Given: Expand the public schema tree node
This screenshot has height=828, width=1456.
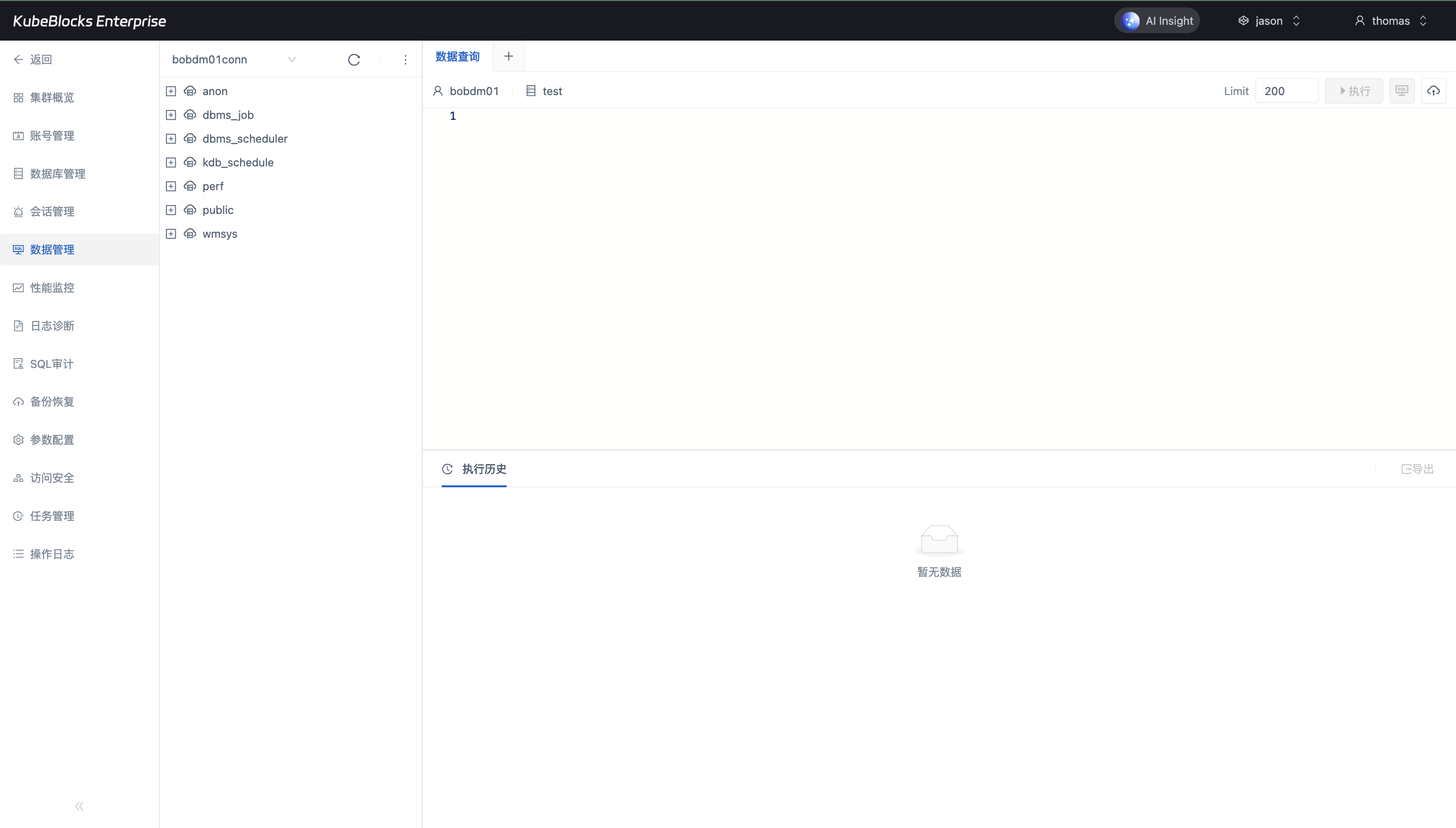Looking at the screenshot, I should click(170, 210).
